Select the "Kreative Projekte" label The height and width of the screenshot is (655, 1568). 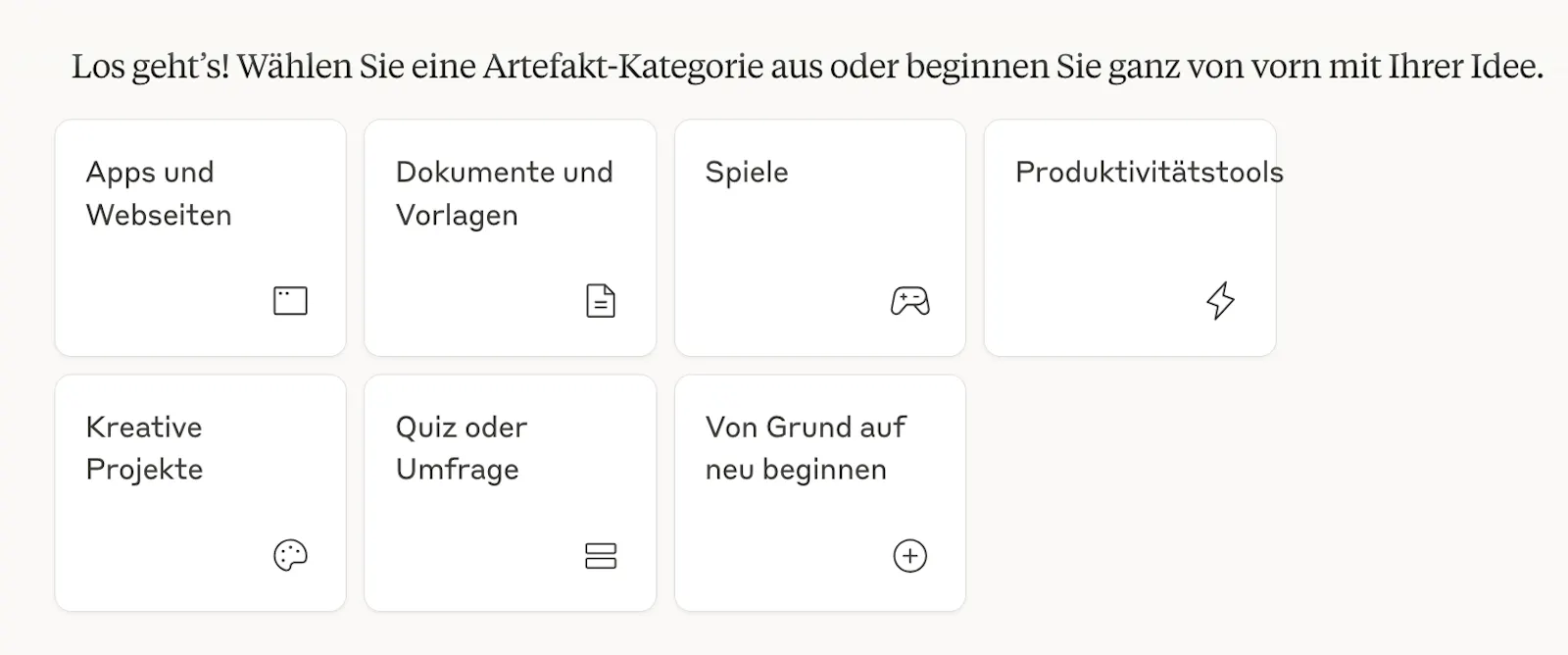pos(144,448)
